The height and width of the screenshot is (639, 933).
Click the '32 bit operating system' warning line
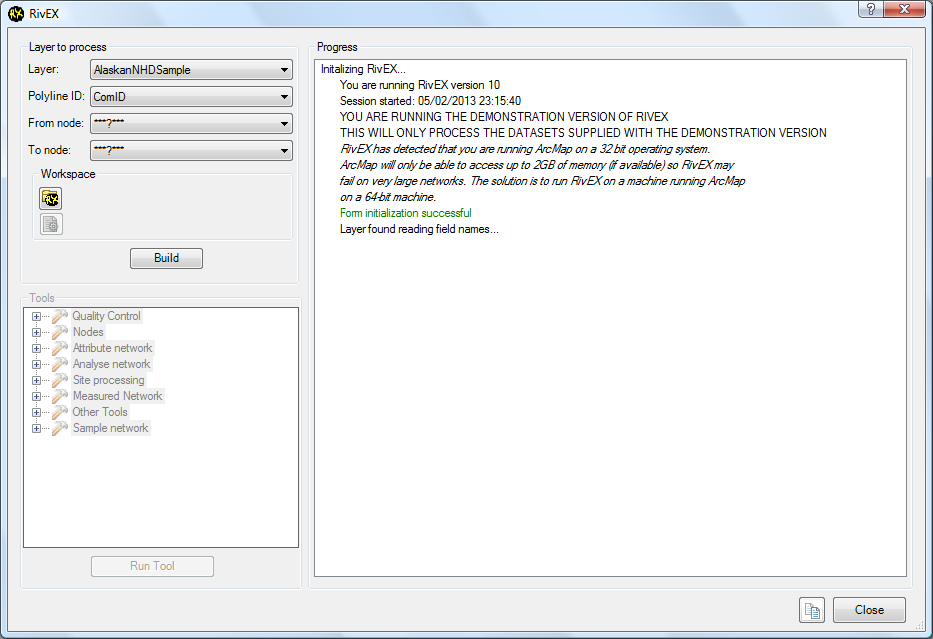pos(525,149)
